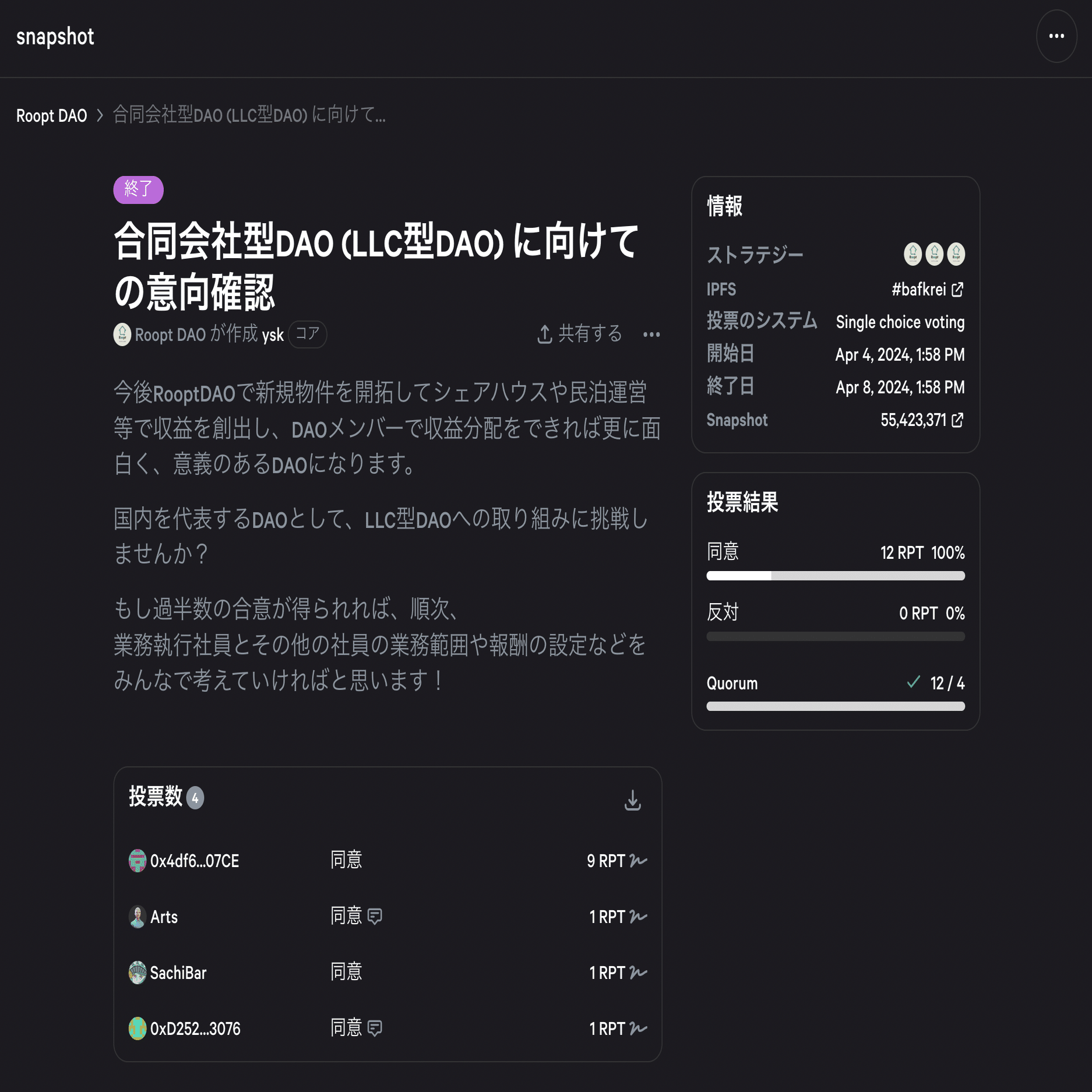Open the Roopt DAO space link
The image size is (1092, 1092).
click(170, 334)
